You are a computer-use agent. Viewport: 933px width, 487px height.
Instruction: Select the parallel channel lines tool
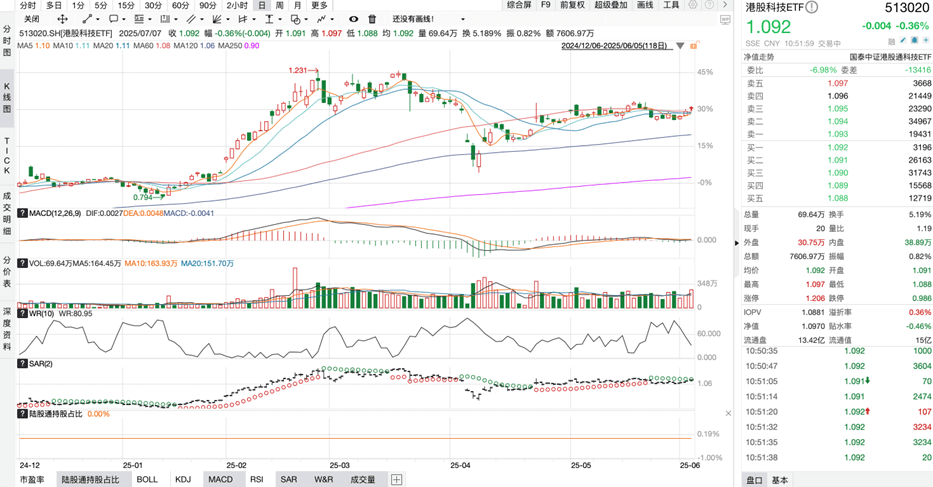[192, 19]
